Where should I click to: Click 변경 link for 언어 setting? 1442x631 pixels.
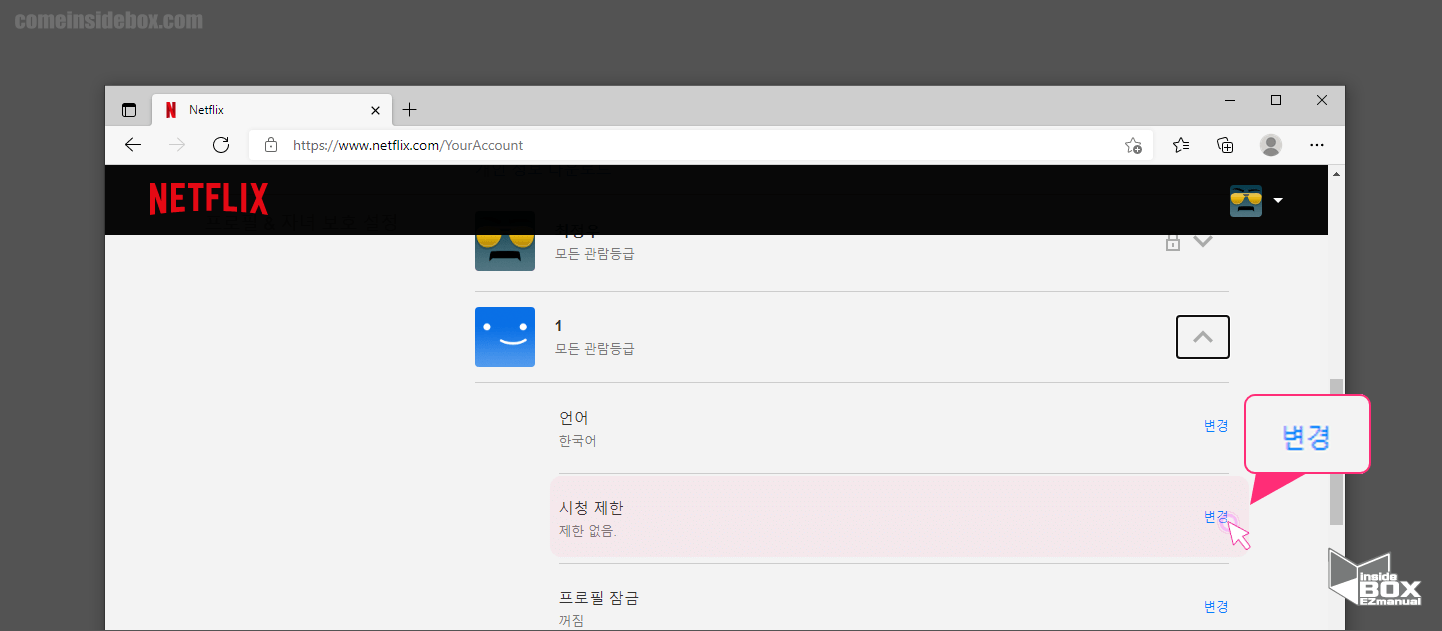[x=1215, y=426]
